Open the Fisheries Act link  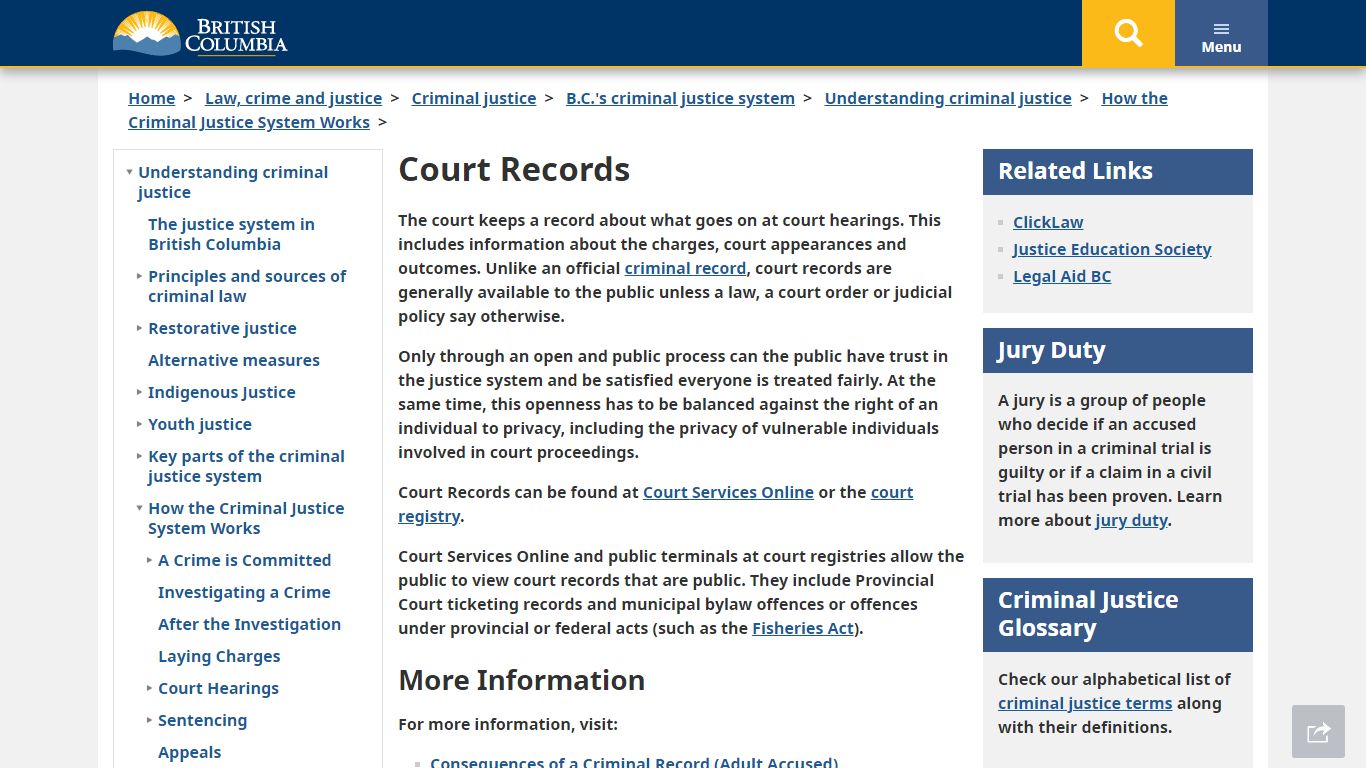[803, 628]
